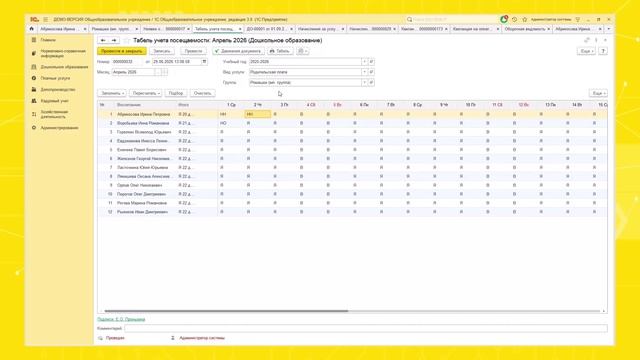Expand the Учебный год dropdown arrow
This screenshot has width=640, height=360.
pyautogui.click(x=364, y=62)
